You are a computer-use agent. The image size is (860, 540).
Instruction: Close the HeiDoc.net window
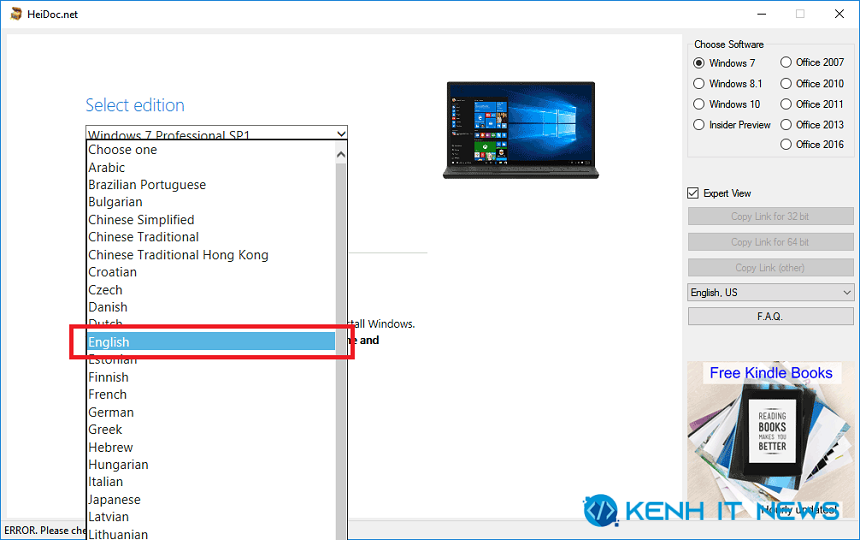[839, 14]
